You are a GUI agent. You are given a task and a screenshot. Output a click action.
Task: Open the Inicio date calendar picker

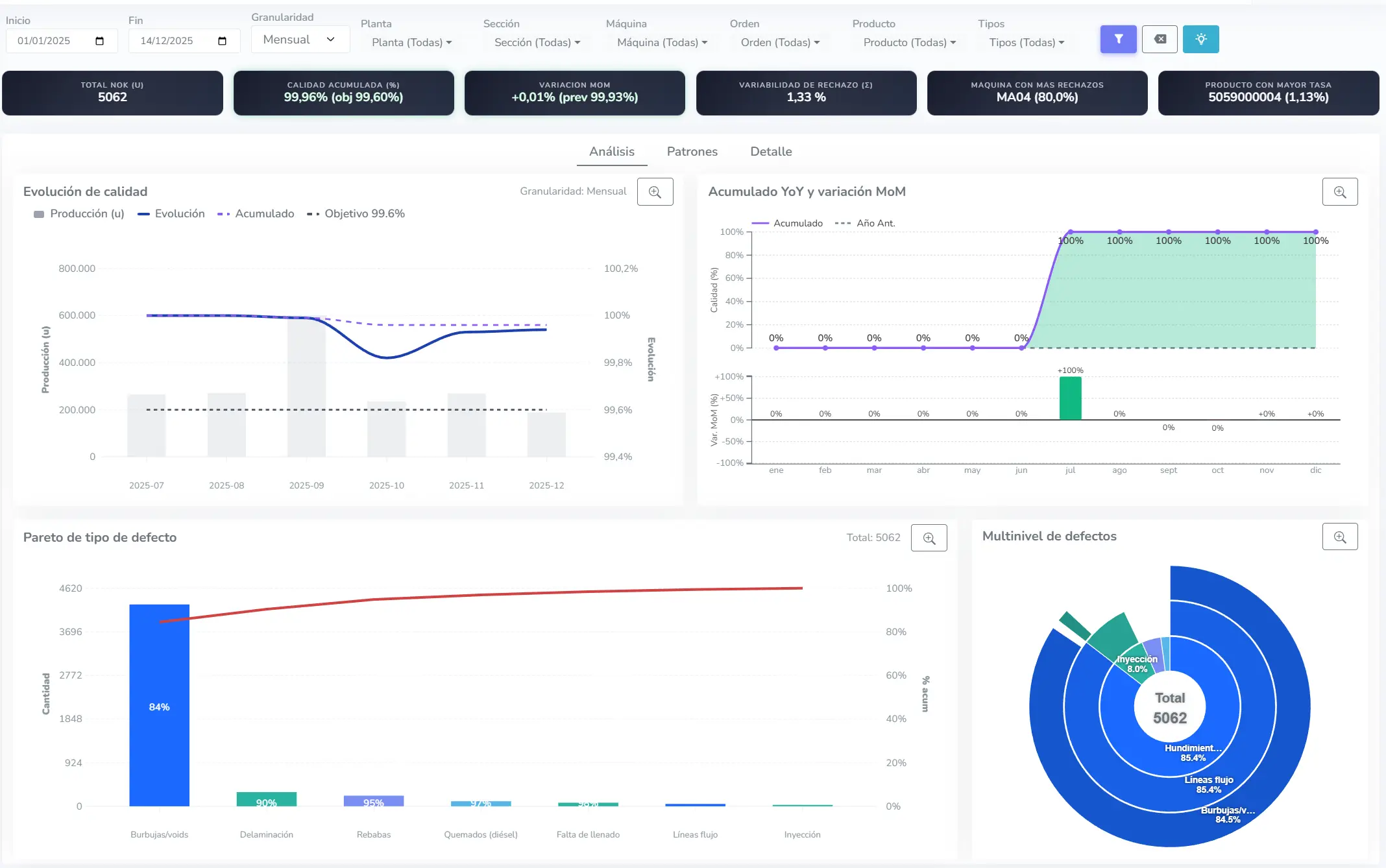[x=100, y=40]
